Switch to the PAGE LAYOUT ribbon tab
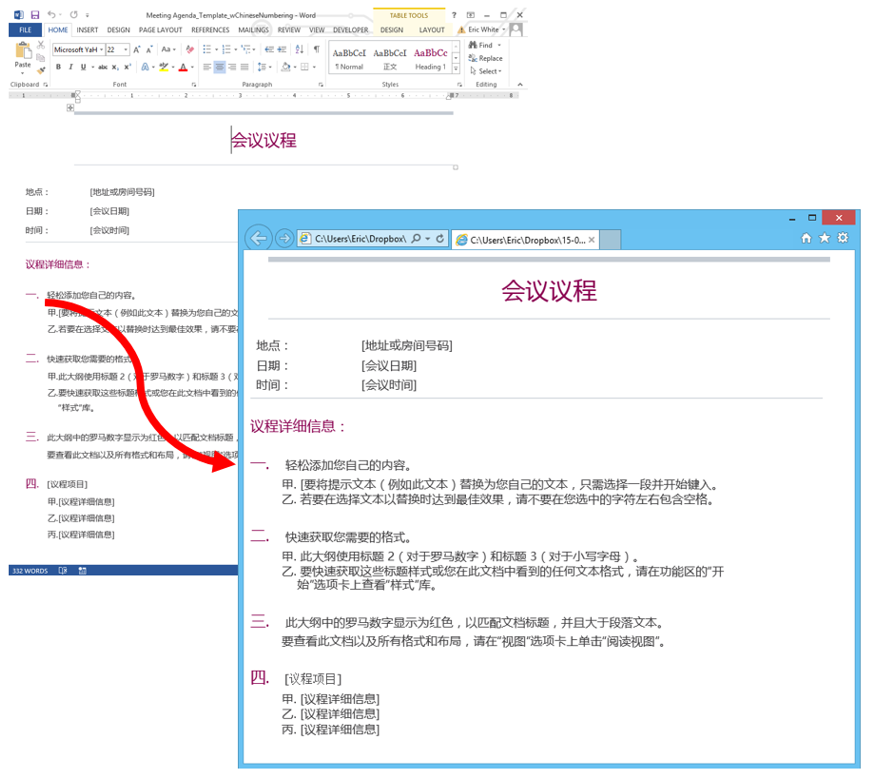 click(x=160, y=30)
